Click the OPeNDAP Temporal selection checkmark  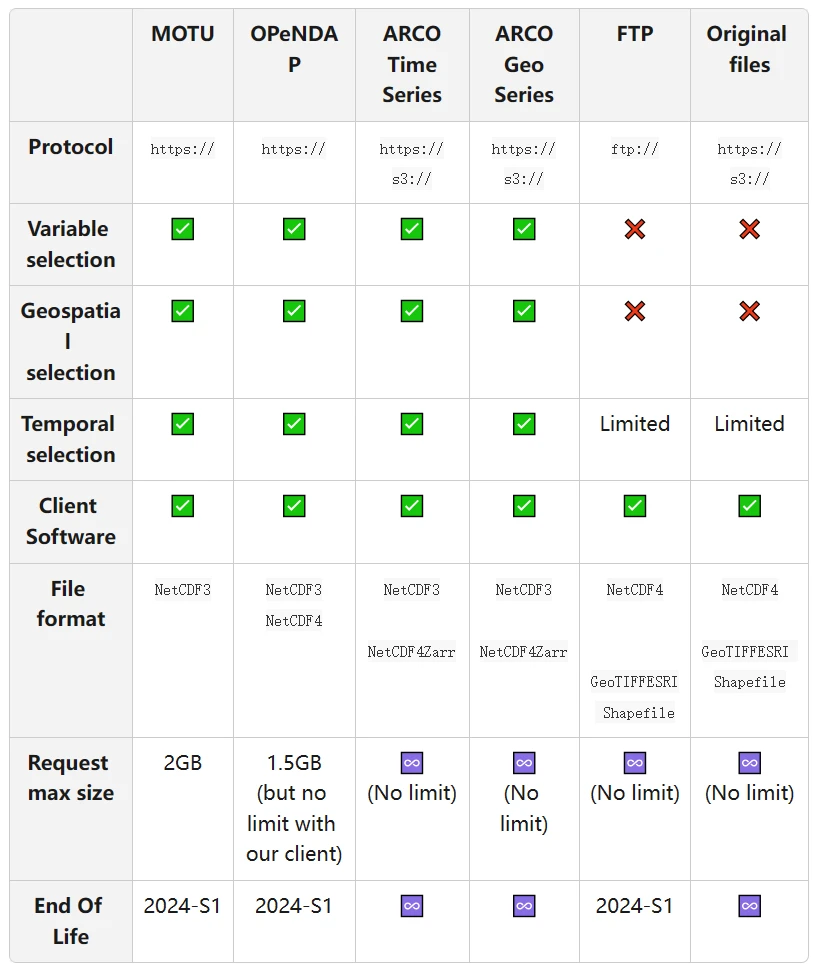tap(294, 424)
